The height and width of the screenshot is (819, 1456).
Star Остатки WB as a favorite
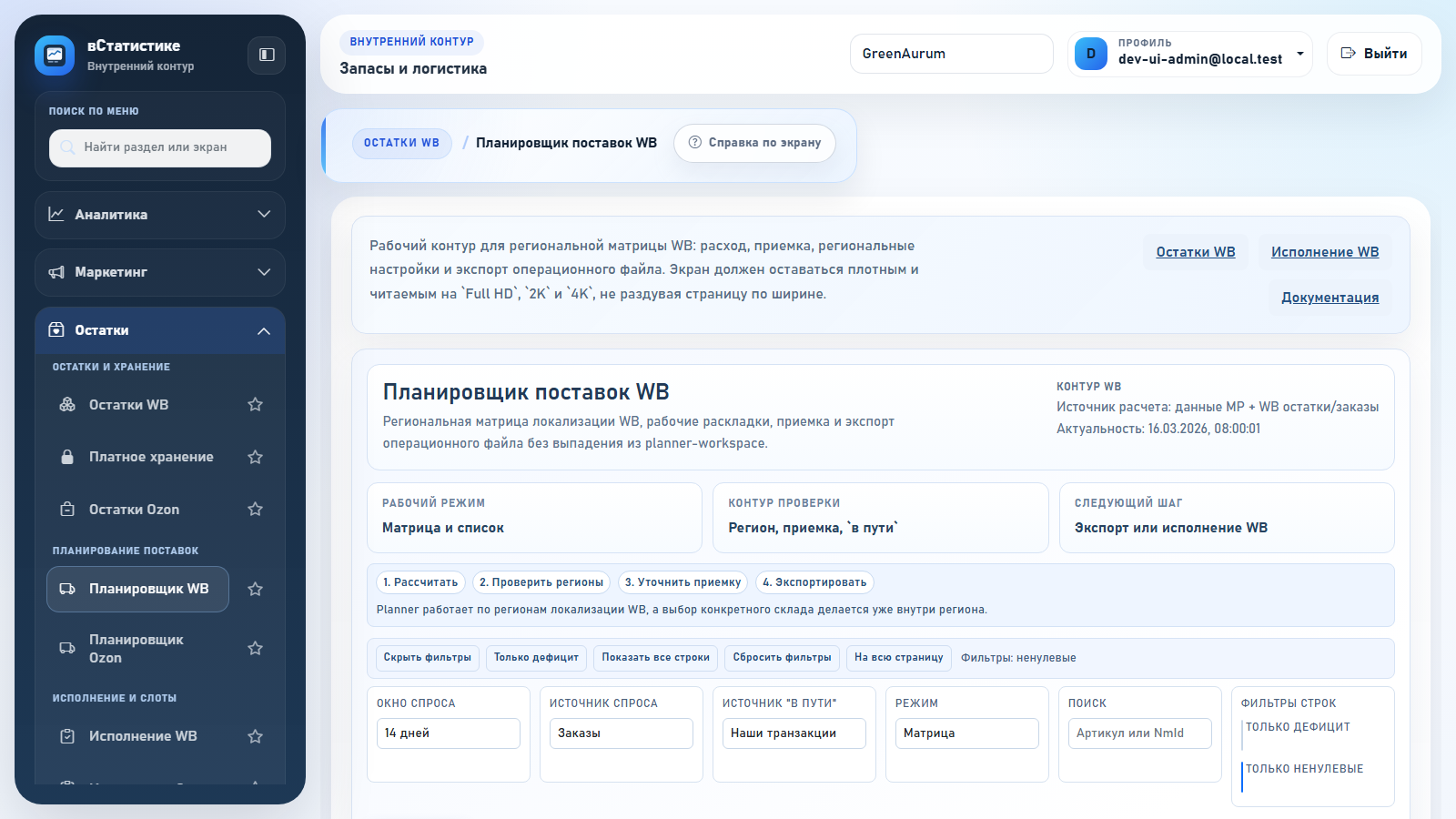click(255, 404)
